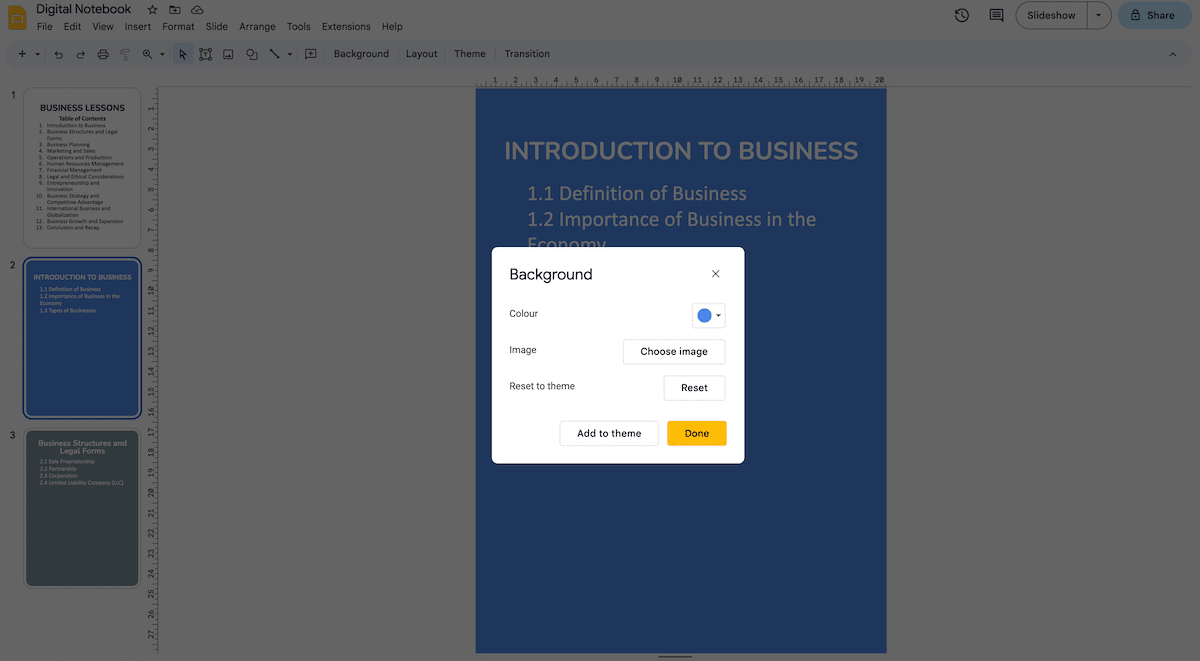This screenshot has height=661, width=1200.
Task: Click the Choose image button
Action: point(674,352)
